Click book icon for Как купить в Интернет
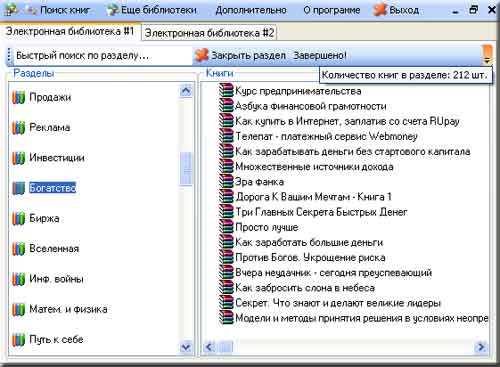This screenshot has height=367, width=500. (226, 121)
